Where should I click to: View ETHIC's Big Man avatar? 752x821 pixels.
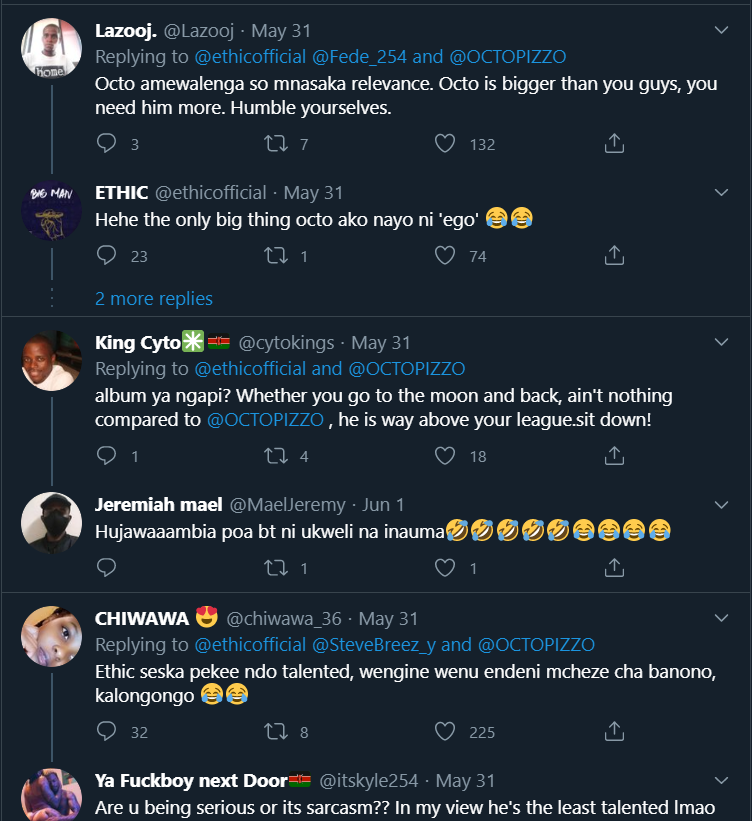coord(51,210)
